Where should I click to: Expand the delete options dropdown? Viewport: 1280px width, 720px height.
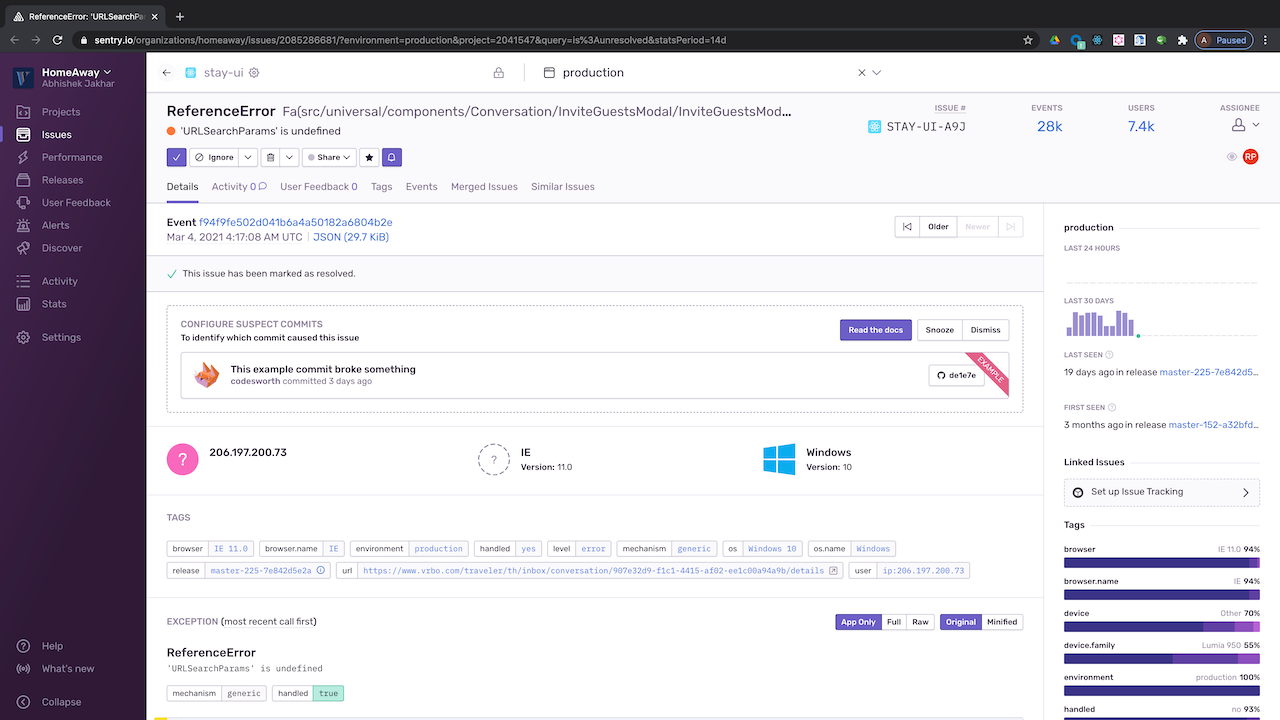[x=289, y=157]
